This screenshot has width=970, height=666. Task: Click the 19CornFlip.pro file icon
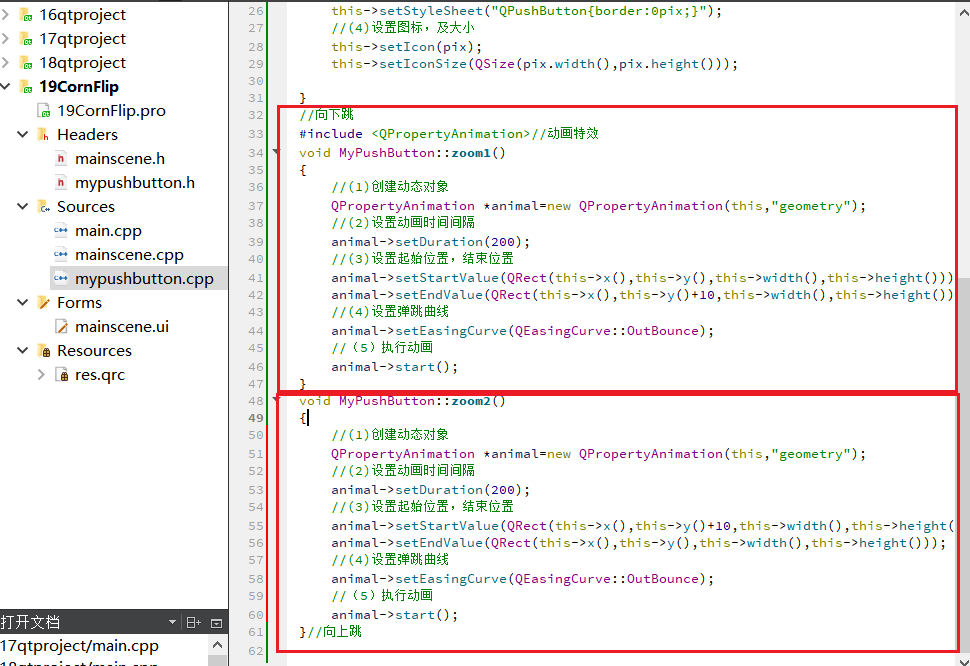(44, 111)
